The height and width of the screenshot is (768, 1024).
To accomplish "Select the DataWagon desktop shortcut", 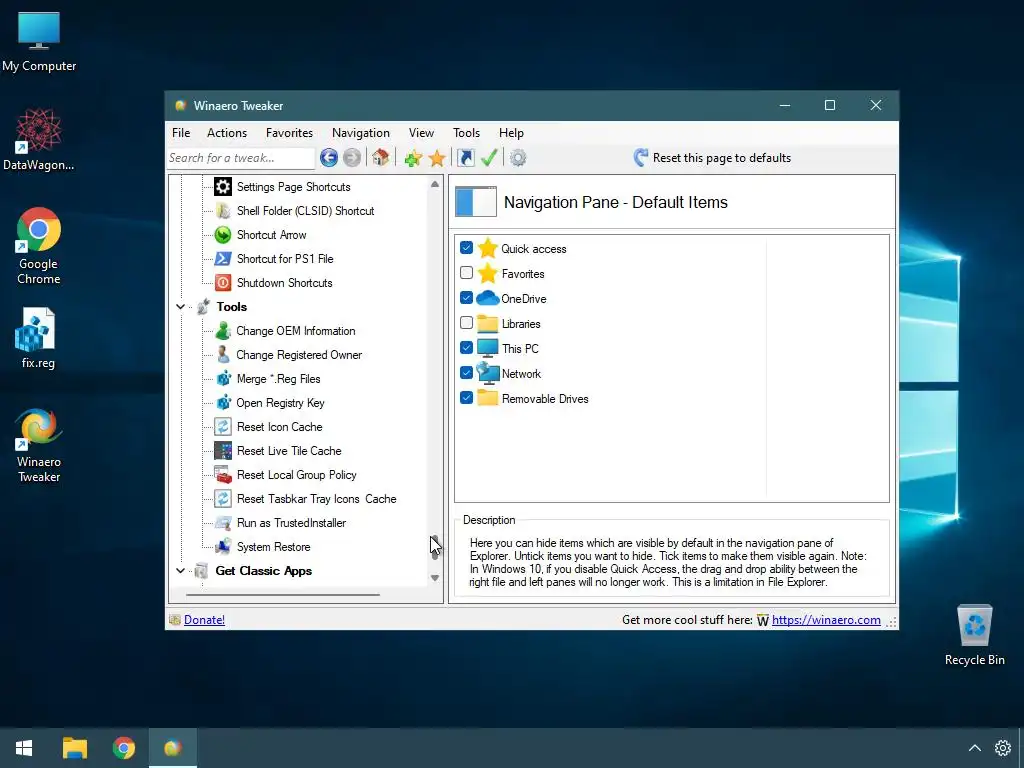I will click(x=39, y=140).
